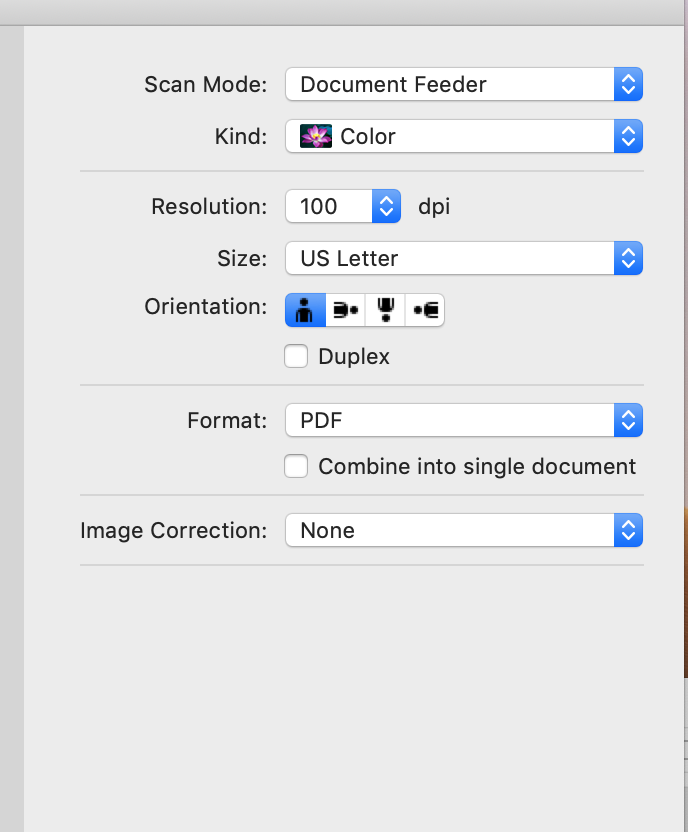Screen dimensions: 688x832
Task: Click the Duplex label text
Action: 354,357
